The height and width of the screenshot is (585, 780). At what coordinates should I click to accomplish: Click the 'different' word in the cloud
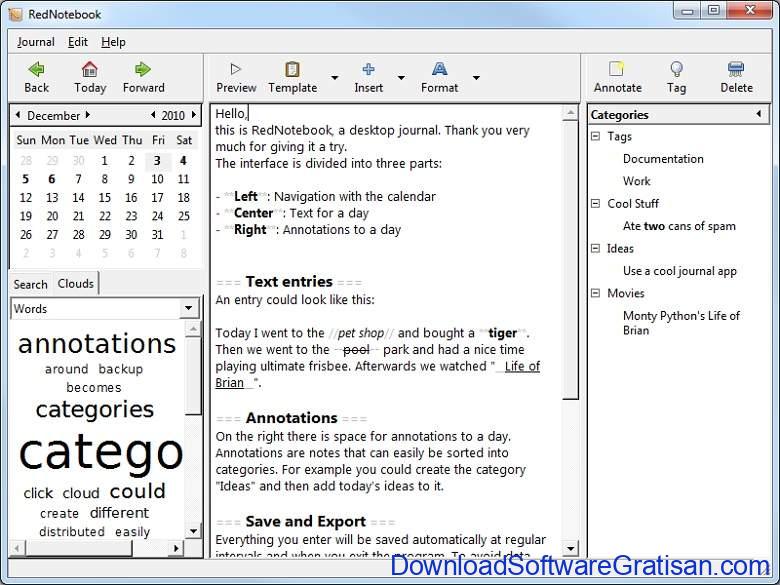pyautogui.click(x=119, y=512)
